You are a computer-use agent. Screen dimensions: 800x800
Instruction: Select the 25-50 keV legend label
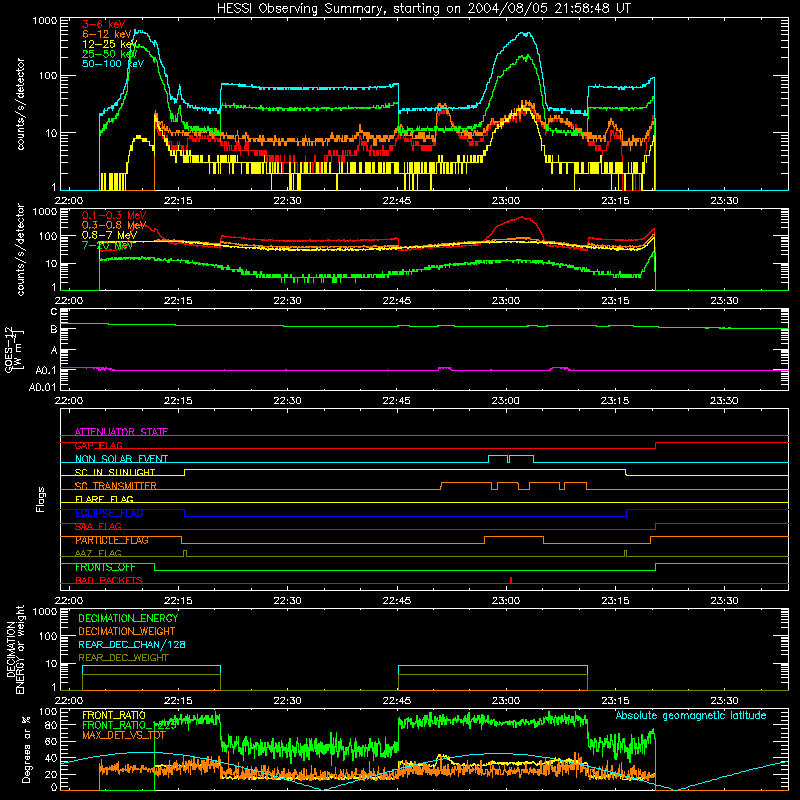110,54
